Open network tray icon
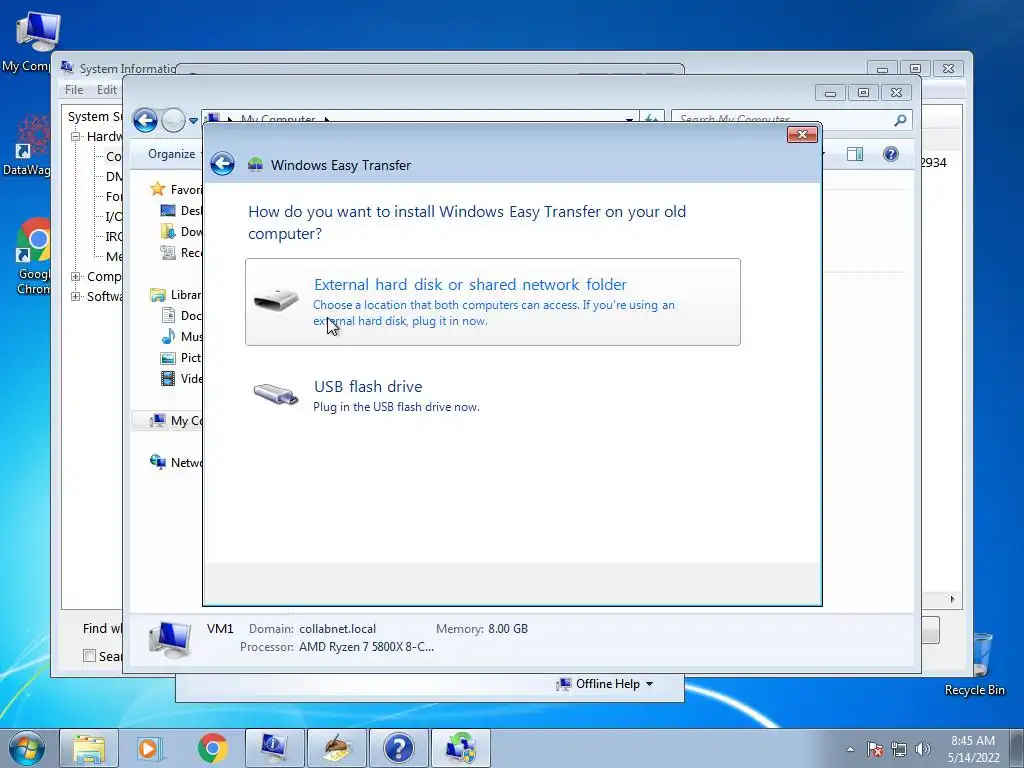The image size is (1024, 768). click(899, 749)
